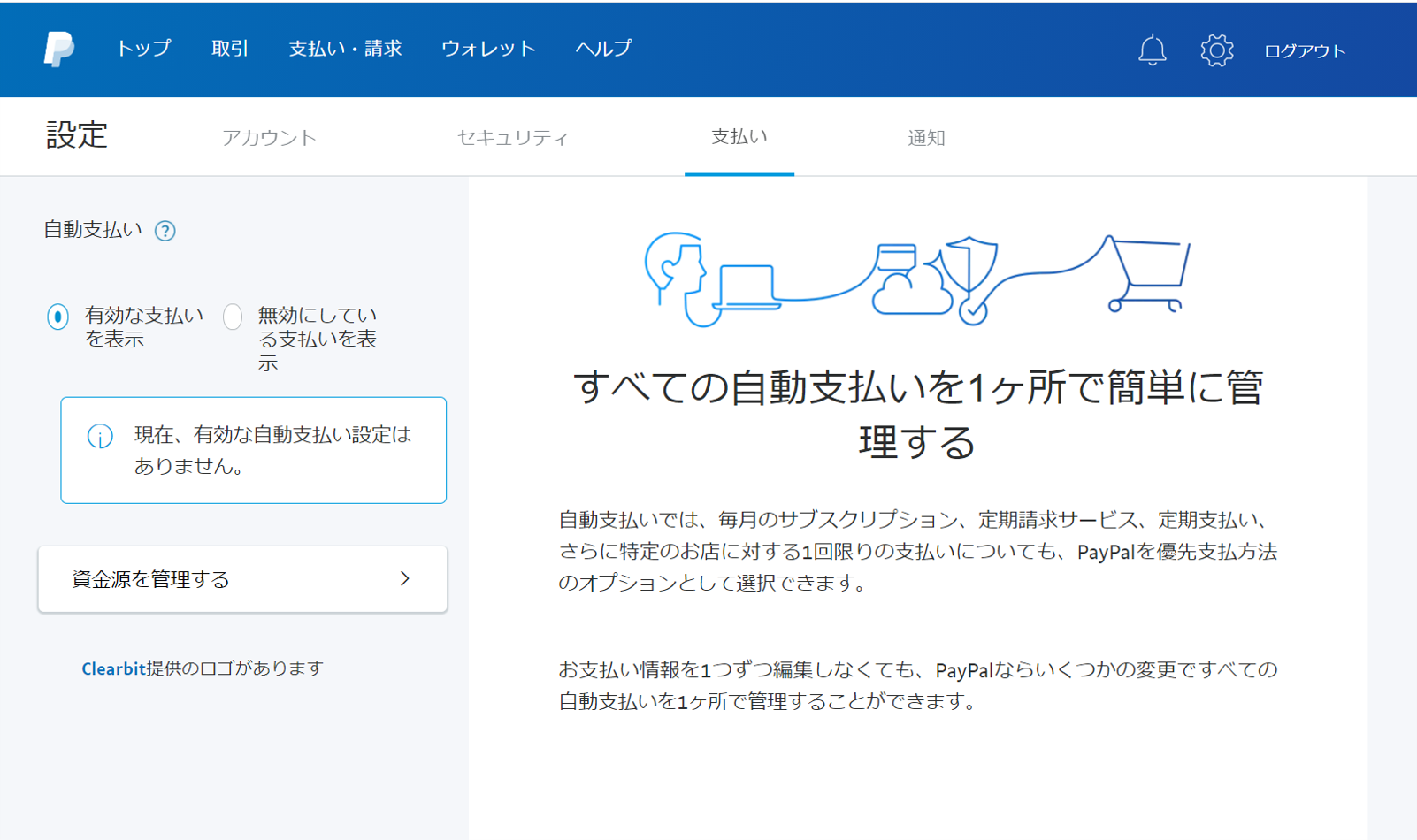Open the 取引 menu item

(230, 49)
